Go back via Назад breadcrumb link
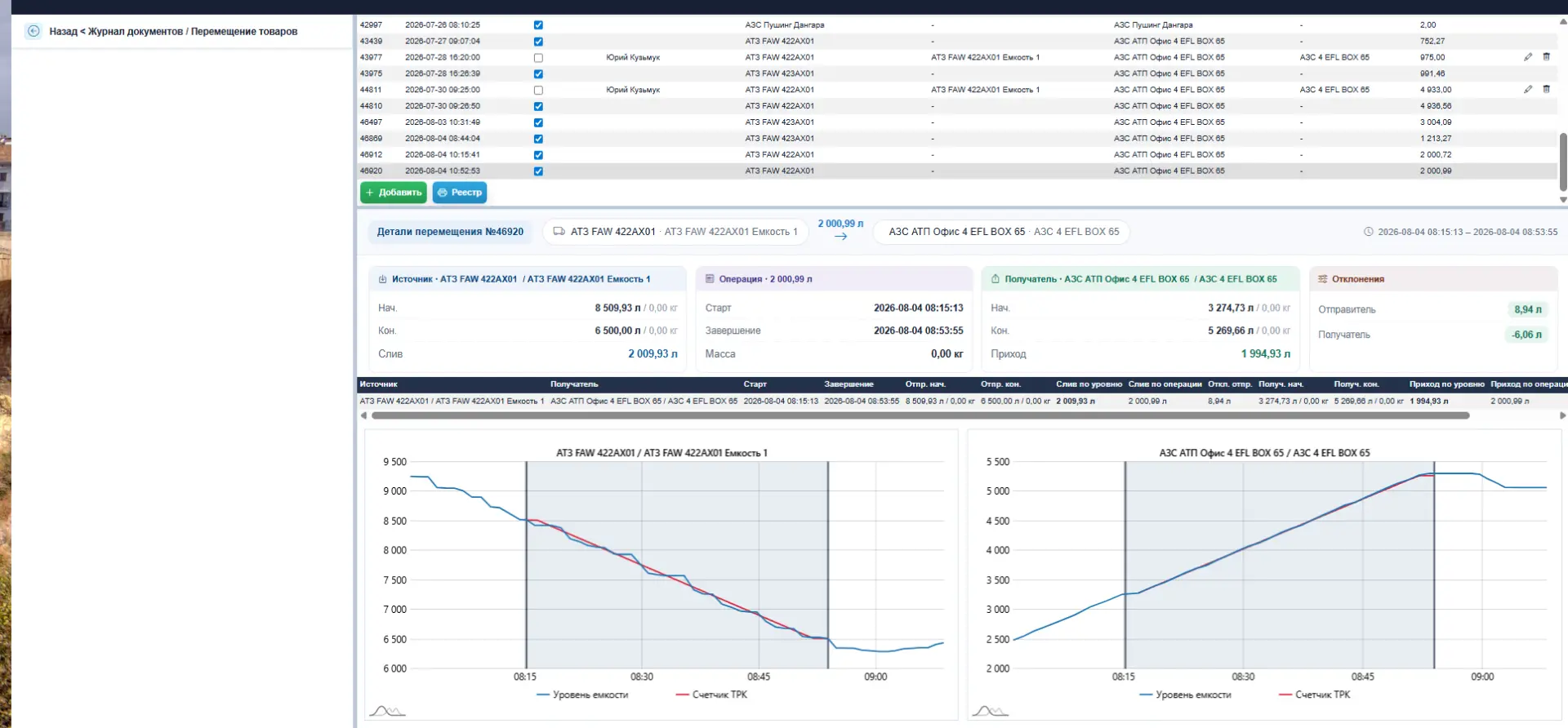 [63, 32]
